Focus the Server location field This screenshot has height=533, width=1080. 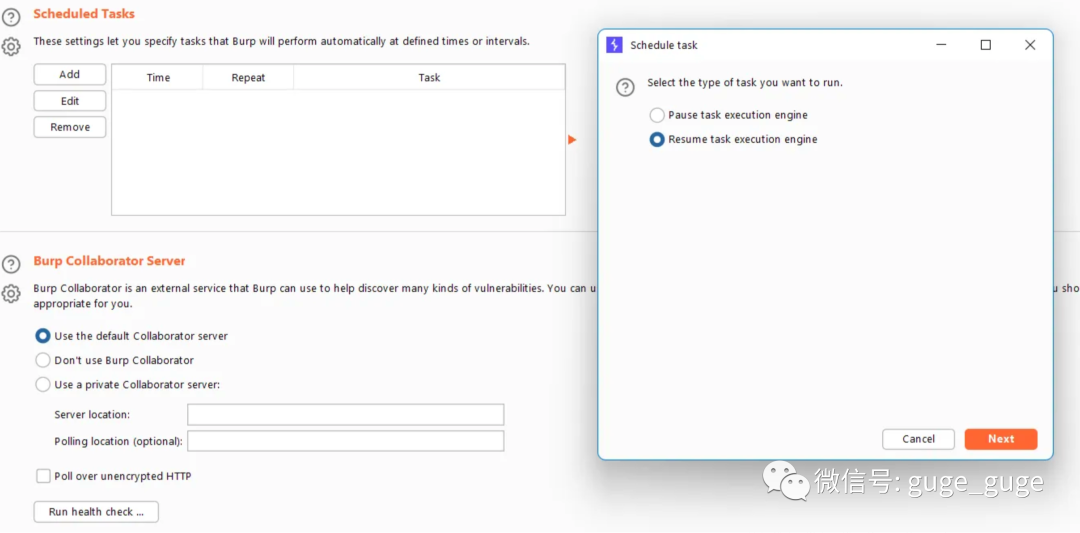pos(346,415)
